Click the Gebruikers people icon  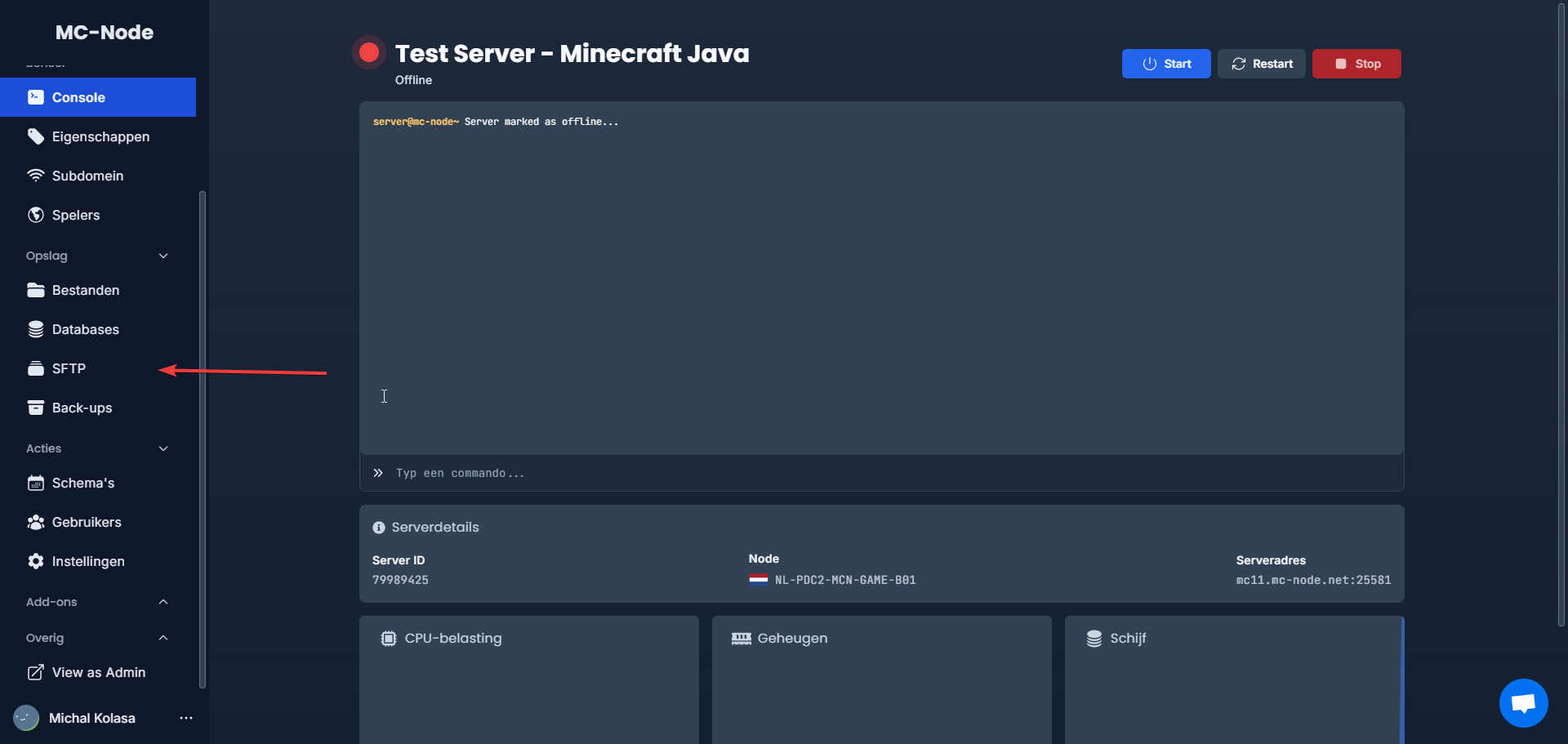36,522
